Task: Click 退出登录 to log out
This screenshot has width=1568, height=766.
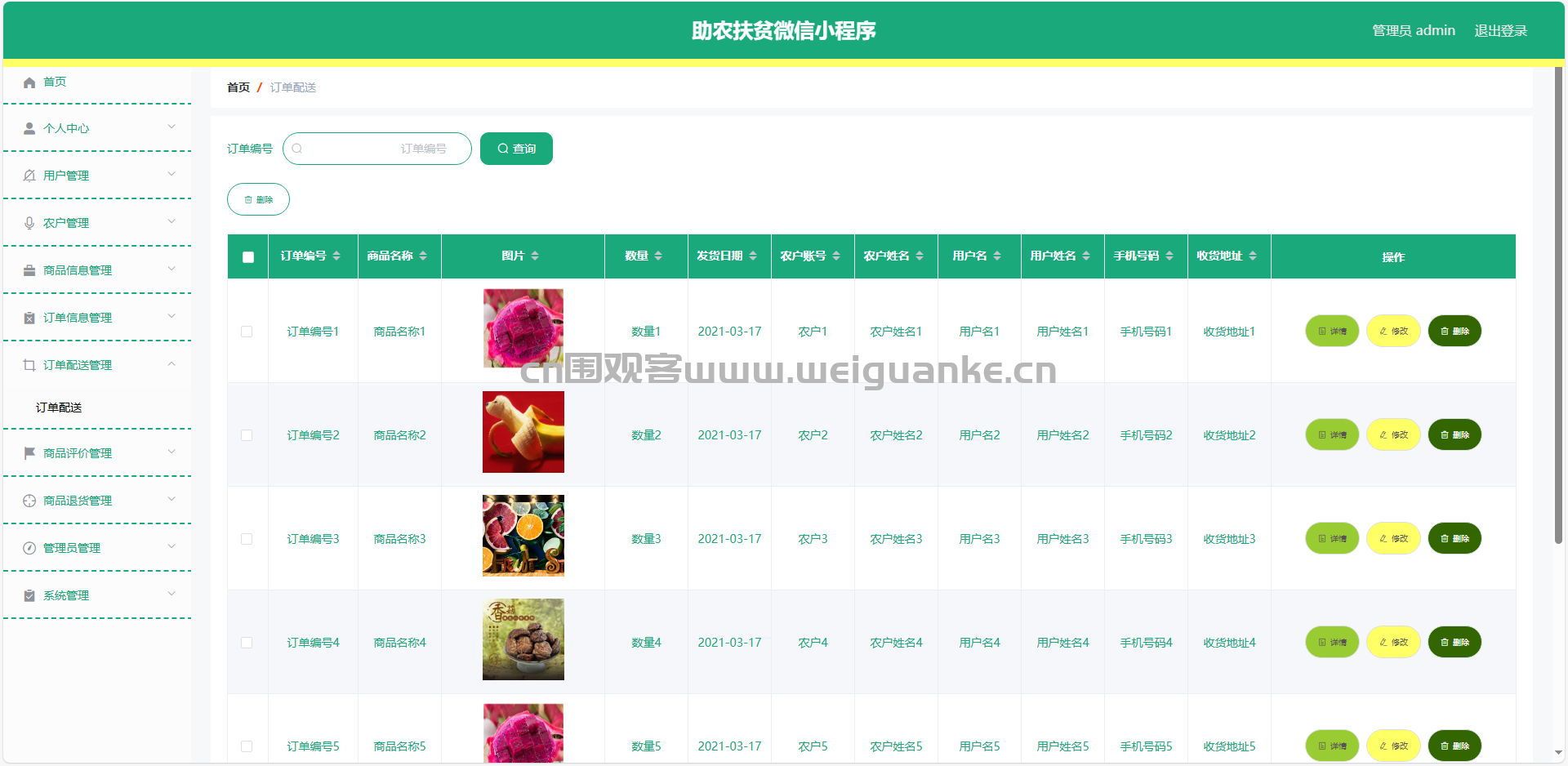Action: 1500,31
